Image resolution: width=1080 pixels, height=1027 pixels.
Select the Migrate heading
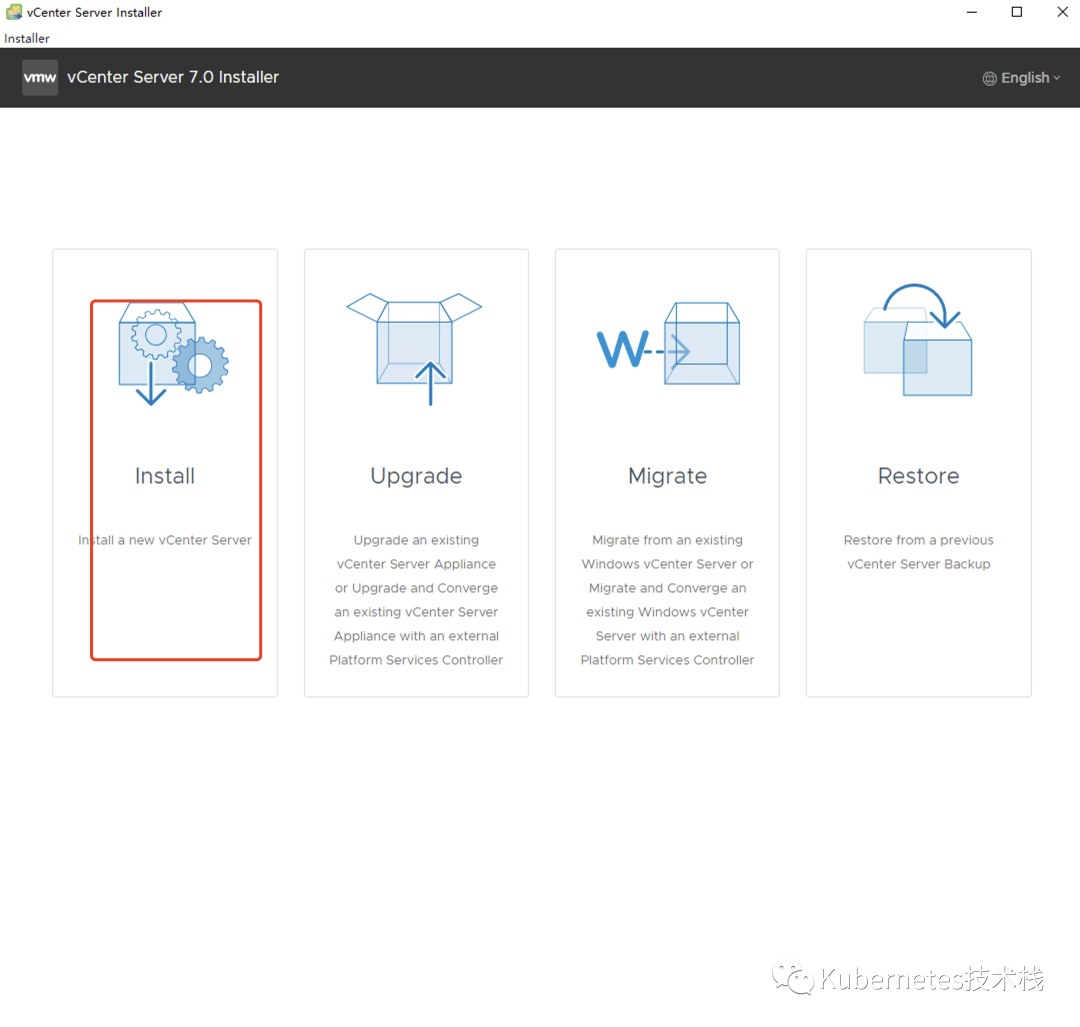click(x=667, y=477)
